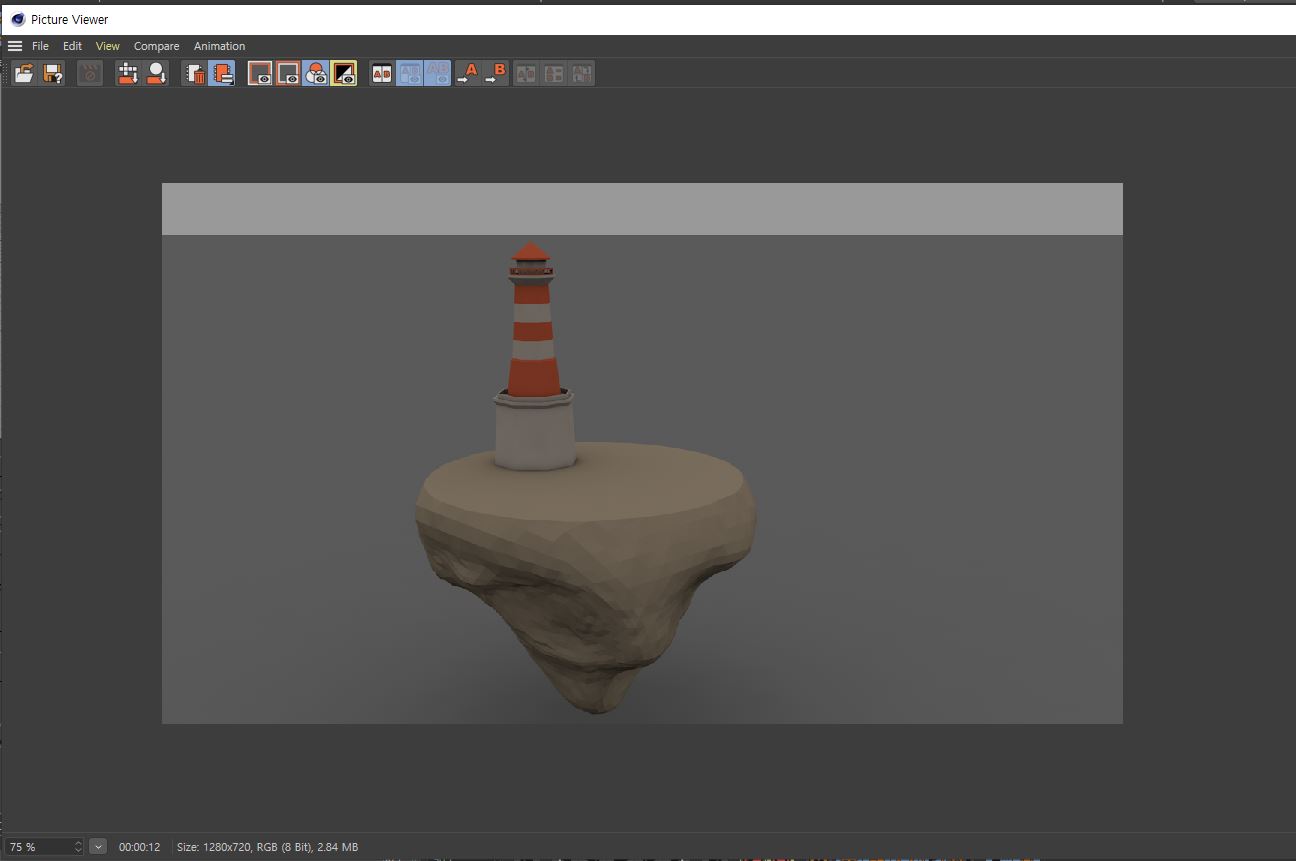Click the Set as B icon
Screen dimensions: 1296x861
[495, 73]
